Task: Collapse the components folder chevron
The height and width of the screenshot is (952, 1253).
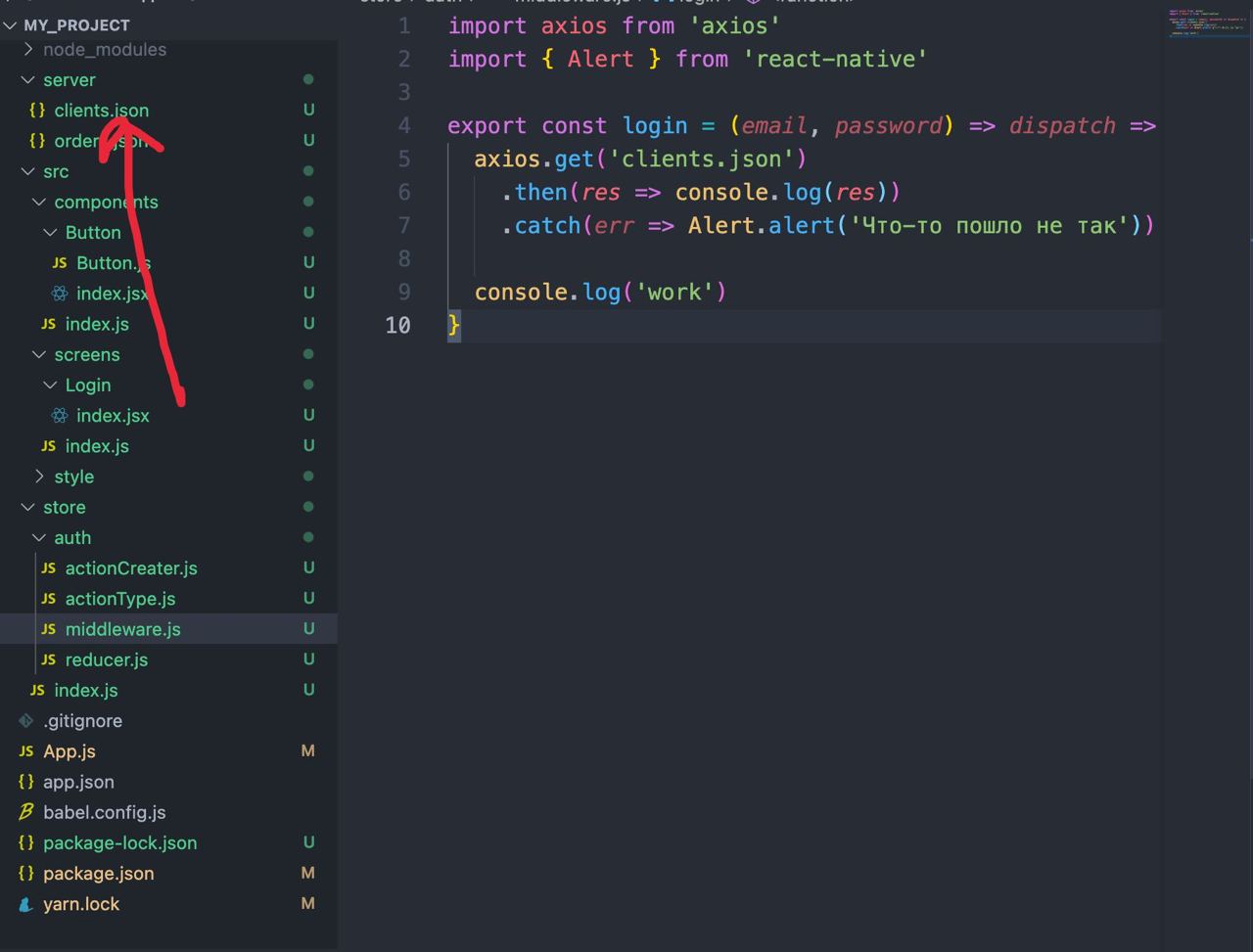Action: 39,202
